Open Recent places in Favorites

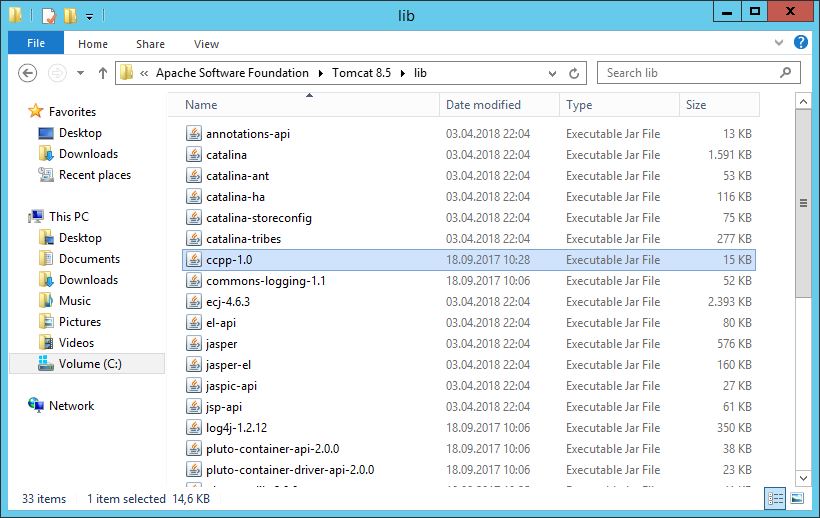point(95,175)
